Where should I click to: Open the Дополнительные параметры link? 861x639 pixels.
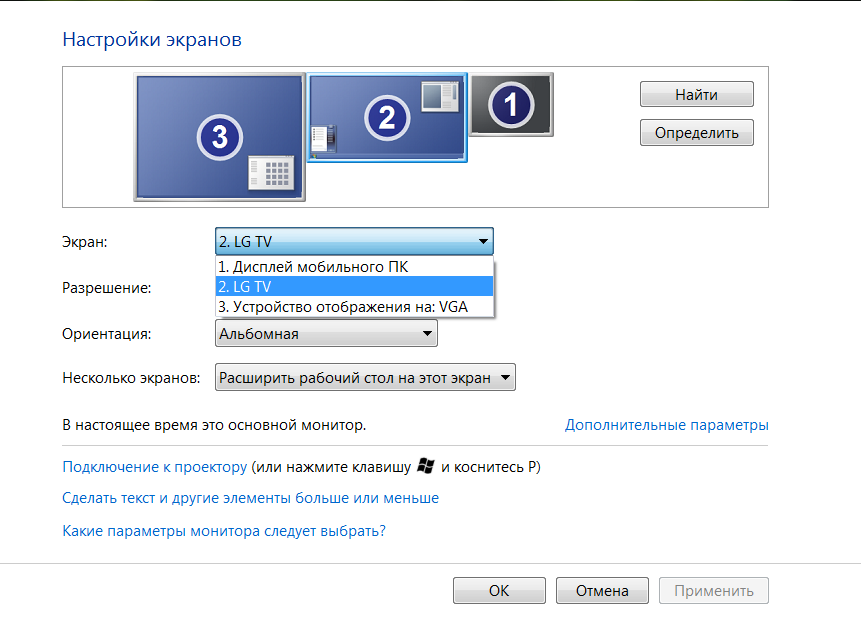tap(666, 425)
